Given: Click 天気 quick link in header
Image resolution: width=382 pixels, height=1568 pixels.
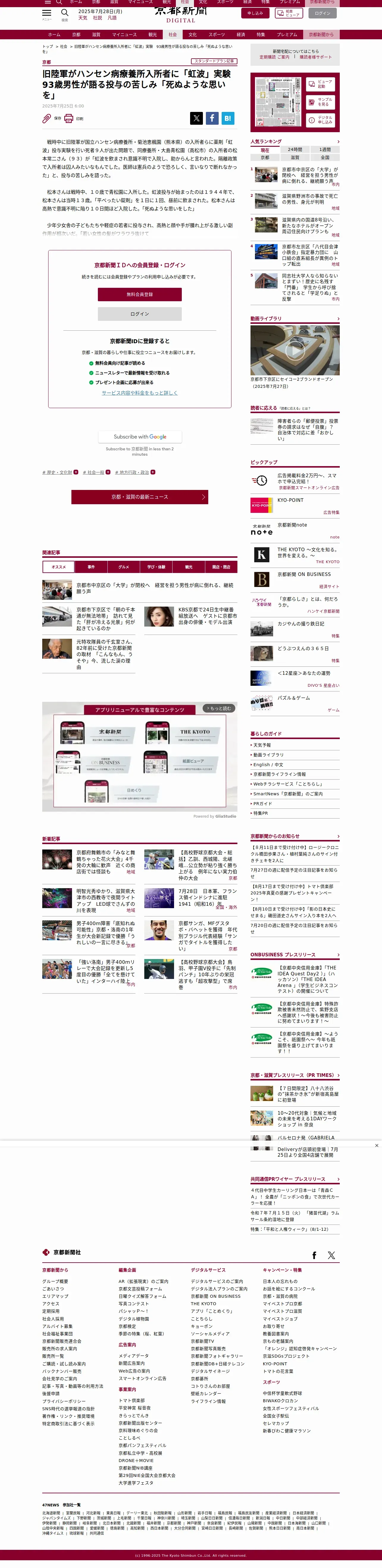Looking at the screenshot, I should (x=83, y=18).
